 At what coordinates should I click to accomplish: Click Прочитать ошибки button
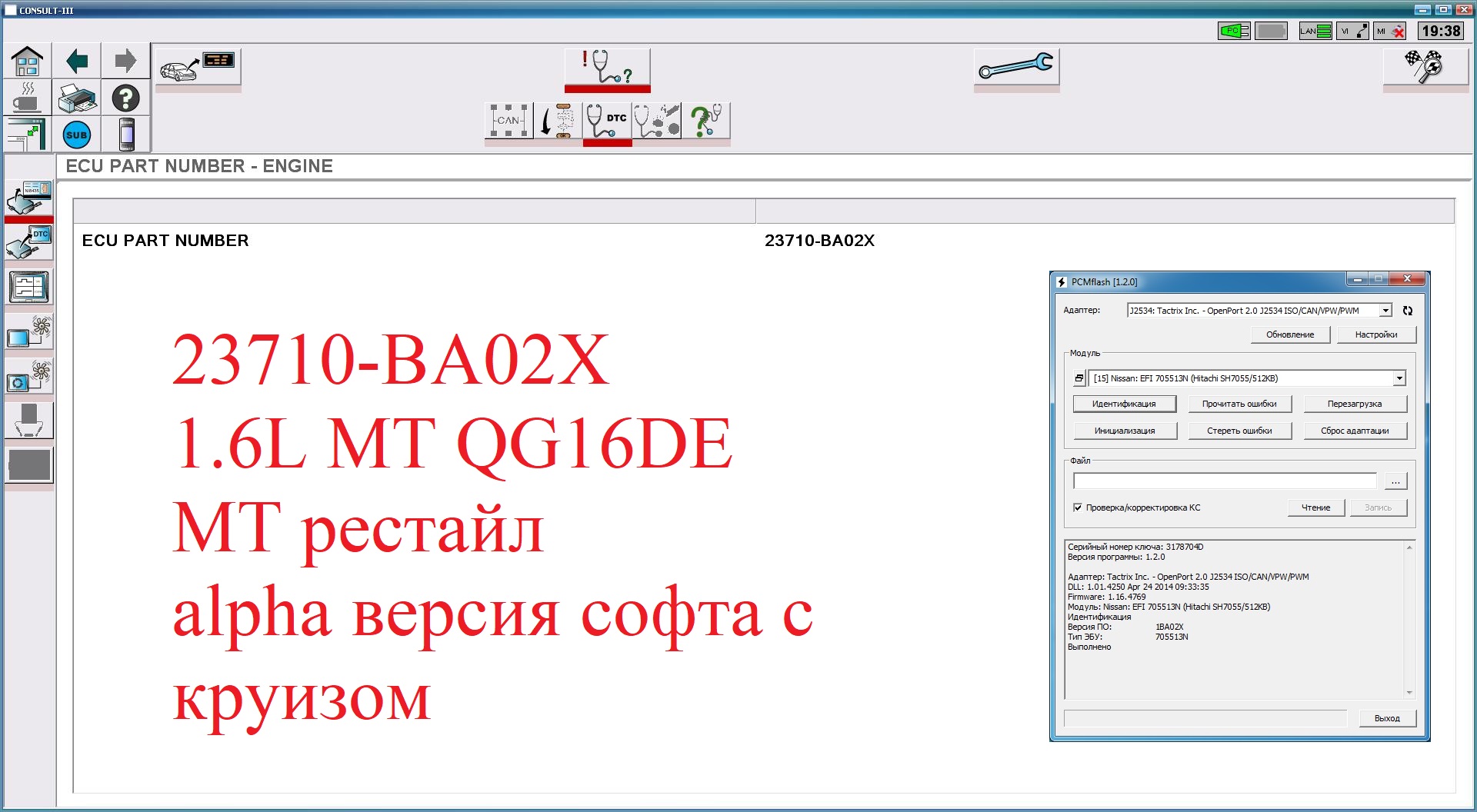1239,404
